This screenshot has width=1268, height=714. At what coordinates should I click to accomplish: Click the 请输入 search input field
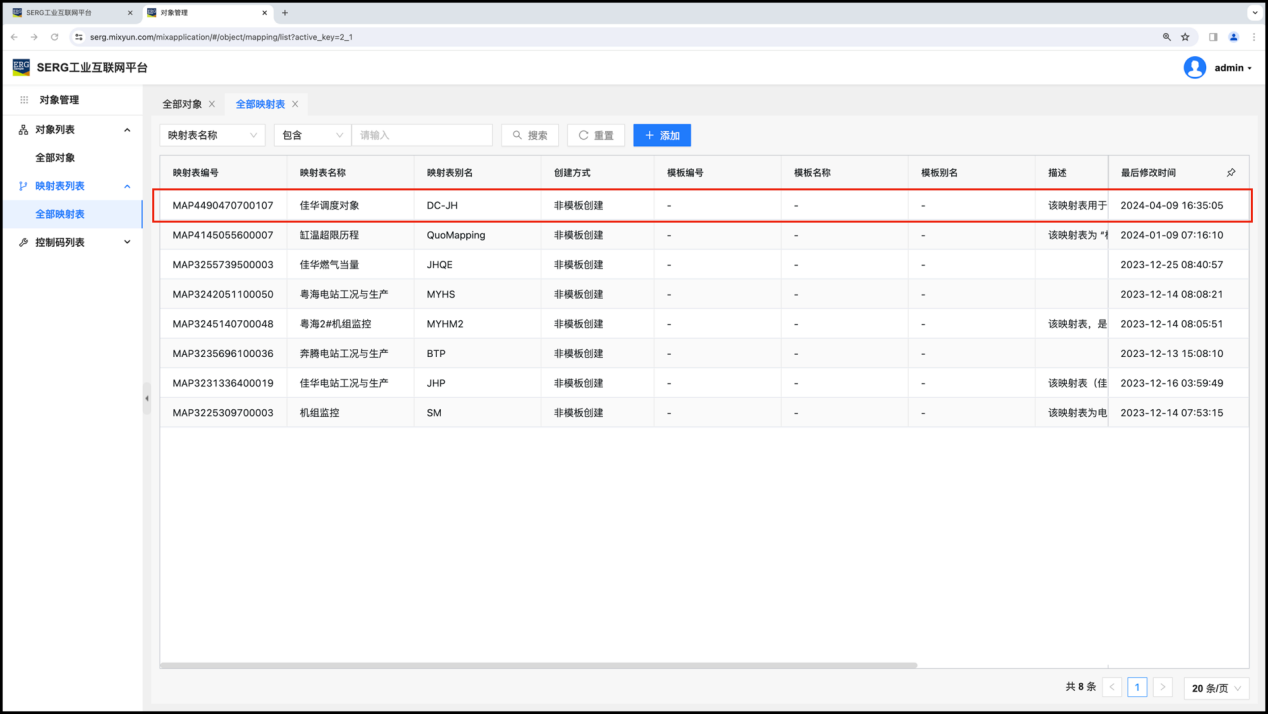[422, 135]
